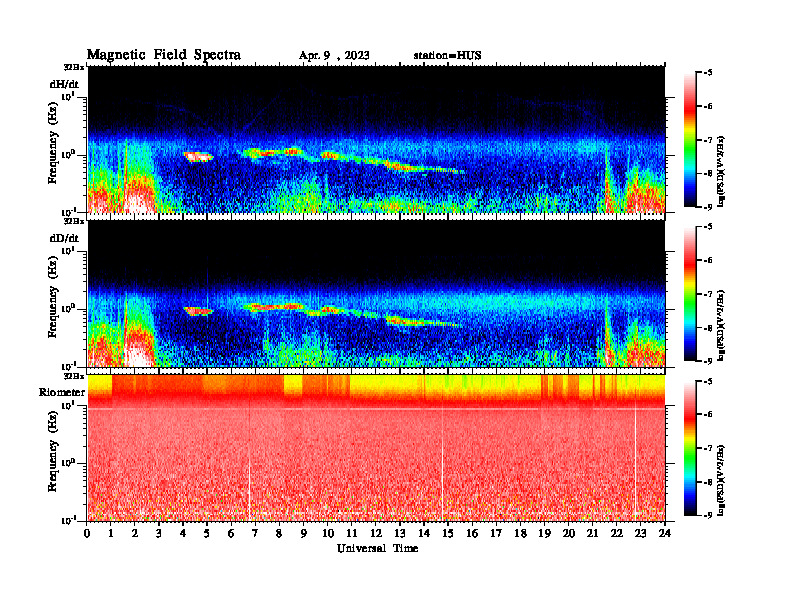This screenshot has height=612, width=792.
Task: Click hour tick label 21 on time axis
Action: click(x=592, y=533)
